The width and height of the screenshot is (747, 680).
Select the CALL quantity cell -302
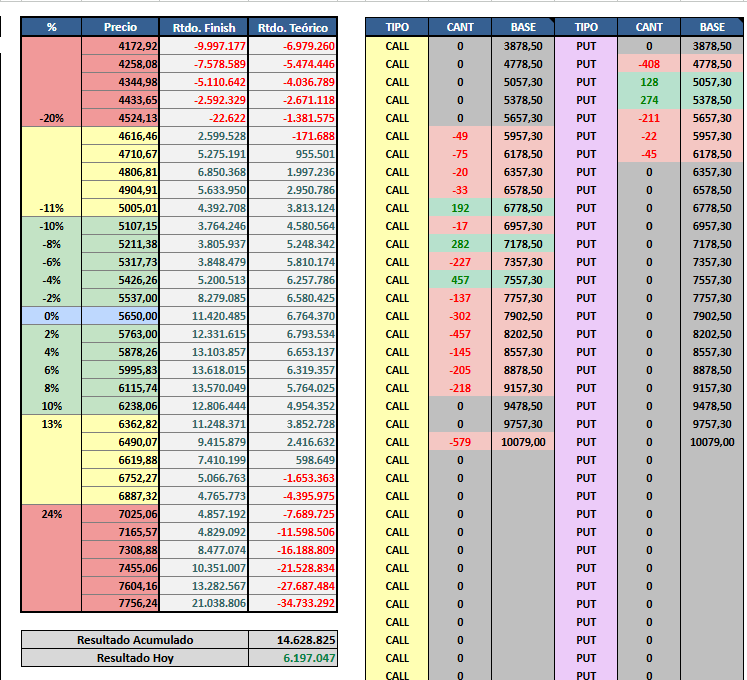click(x=460, y=316)
